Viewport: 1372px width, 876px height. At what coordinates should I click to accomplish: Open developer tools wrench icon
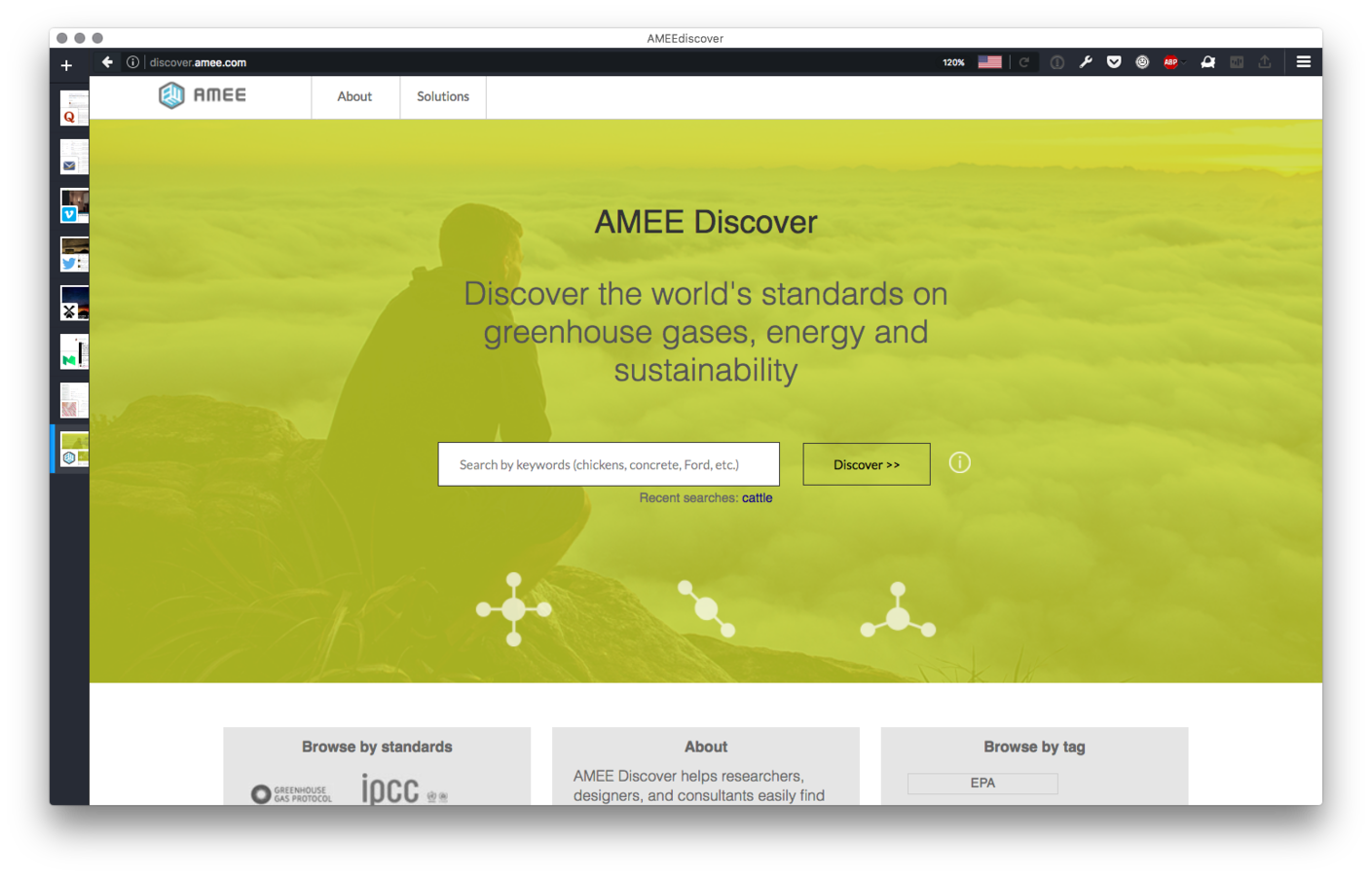(x=1086, y=62)
